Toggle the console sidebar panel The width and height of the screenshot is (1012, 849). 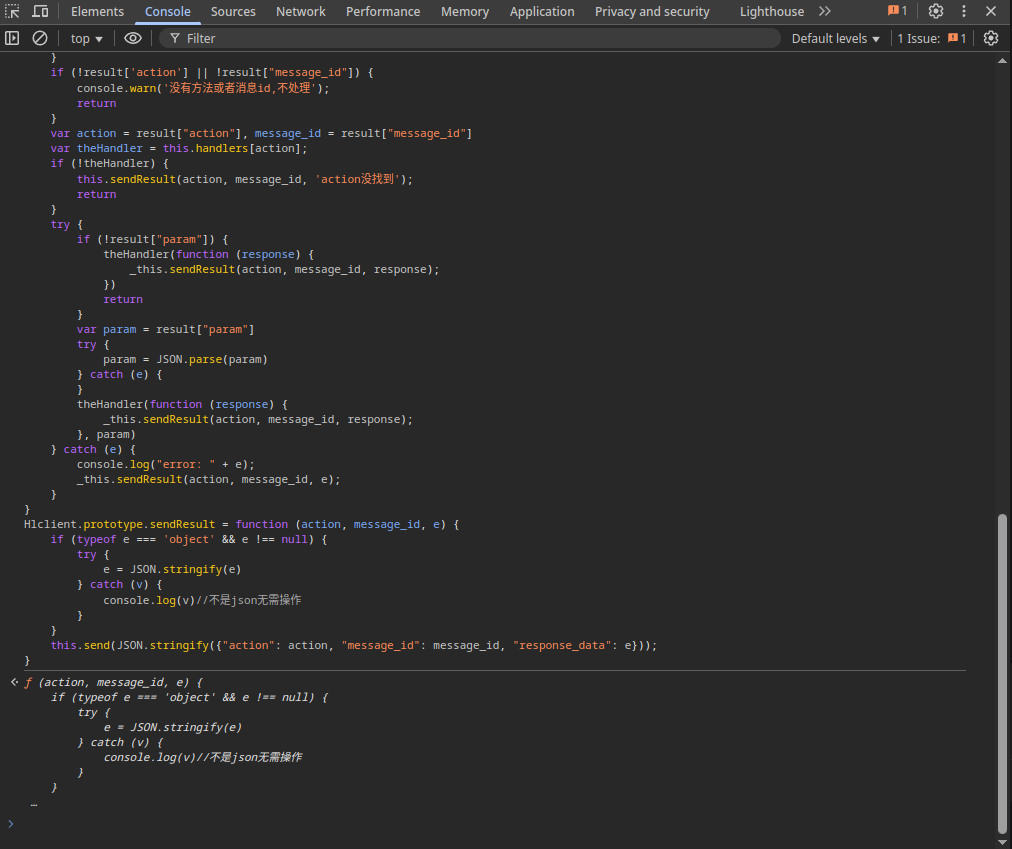[x=13, y=38]
